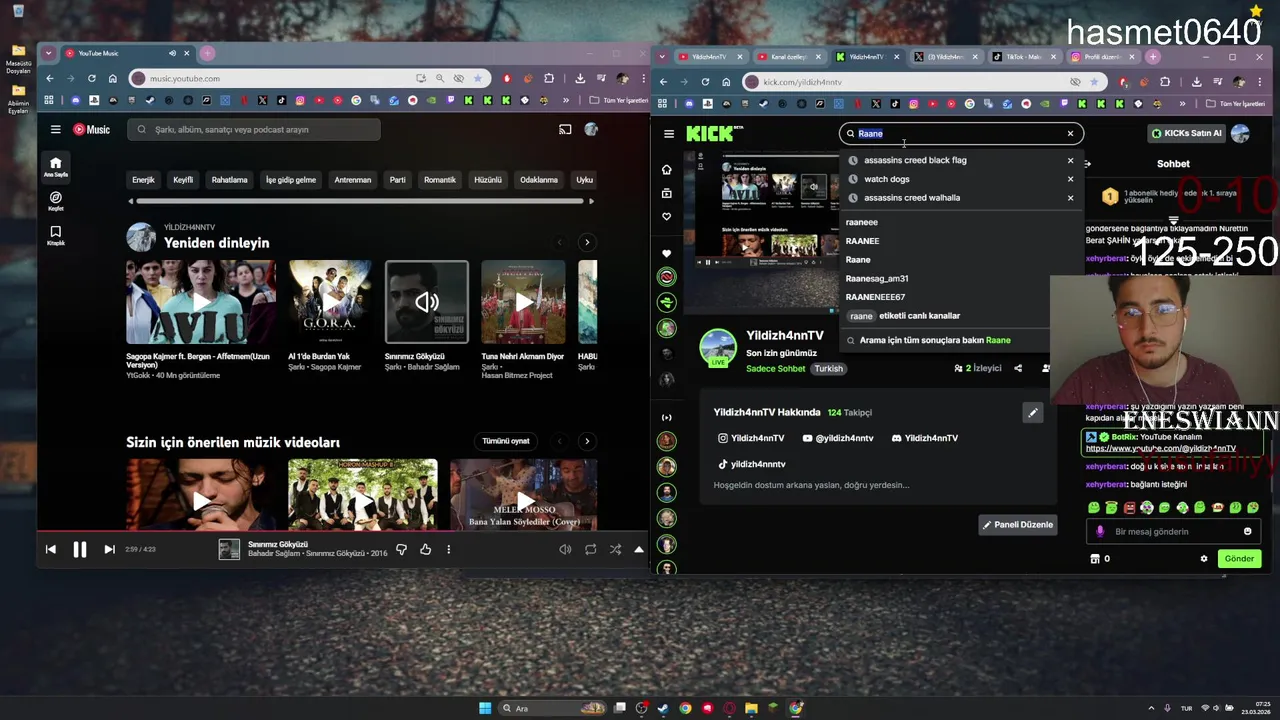
Task: Open Yildizh4nnTV Instagram link
Action: click(751, 438)
